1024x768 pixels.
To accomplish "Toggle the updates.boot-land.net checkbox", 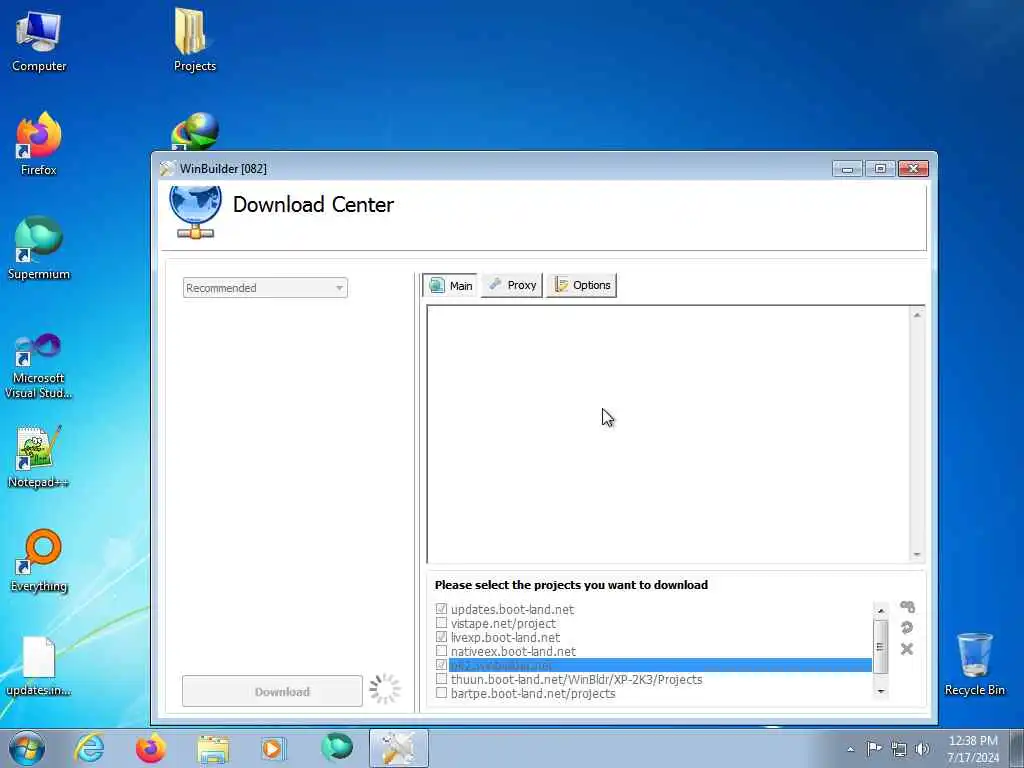I will pyautogui.click(x=441, y=609).
